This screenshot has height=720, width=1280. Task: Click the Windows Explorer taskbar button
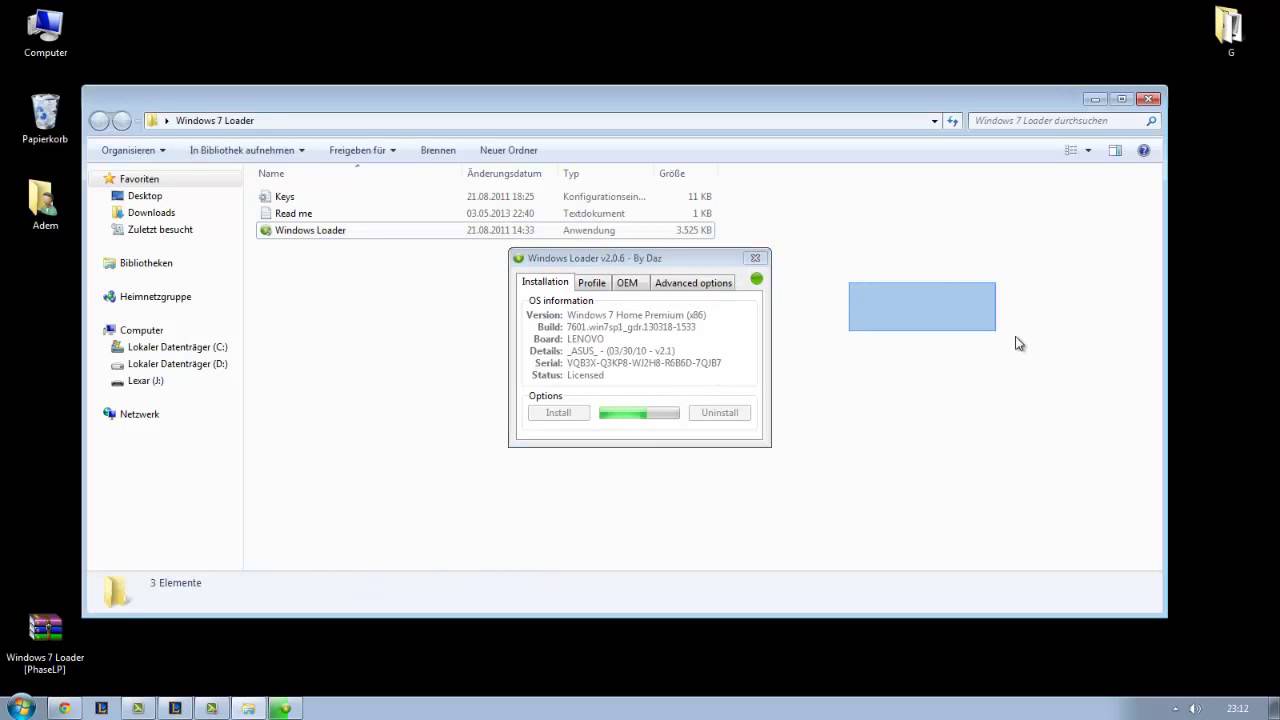pyautogui.click(x=248, y=708)
